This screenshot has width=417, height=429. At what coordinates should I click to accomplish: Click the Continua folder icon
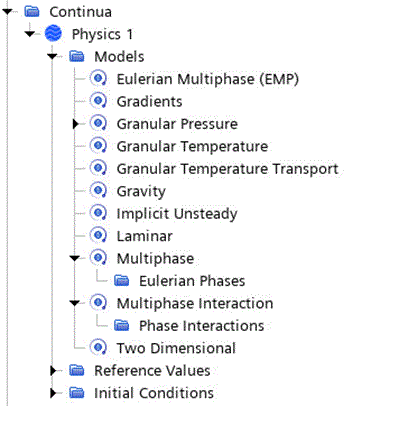tap(32, 11)
